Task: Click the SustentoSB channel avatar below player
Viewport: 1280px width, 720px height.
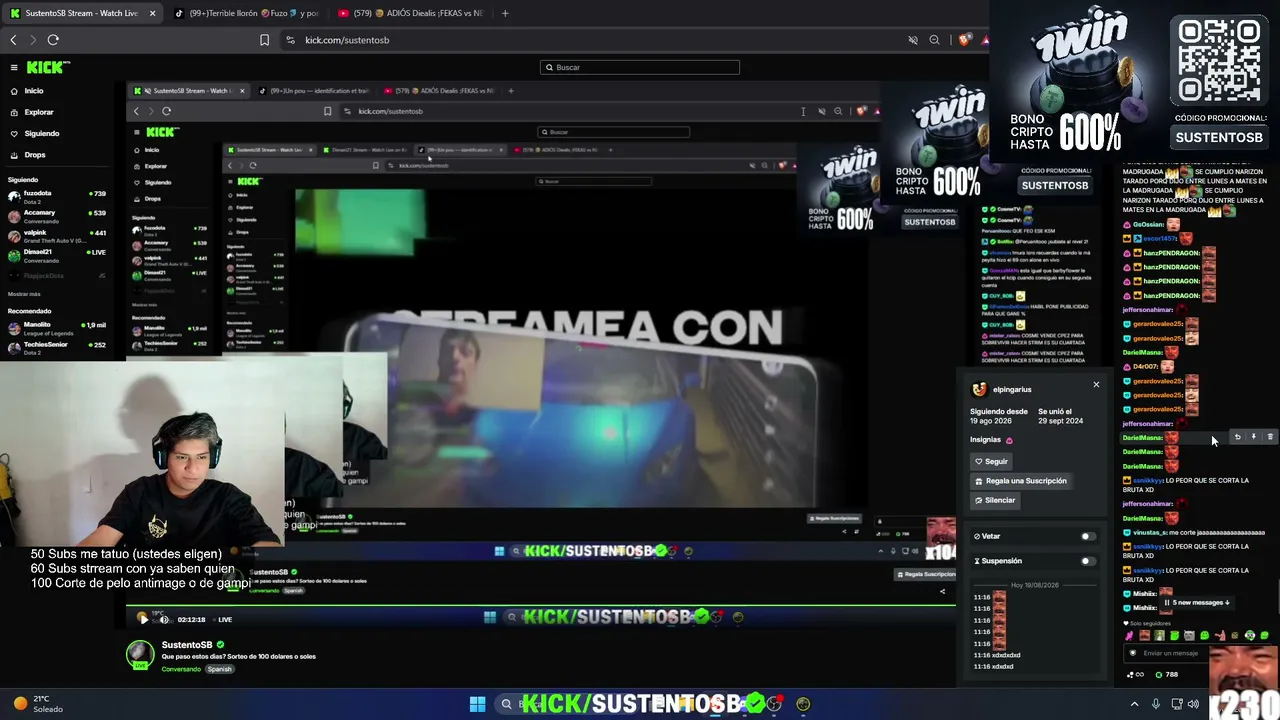Action: coord(140,655)
